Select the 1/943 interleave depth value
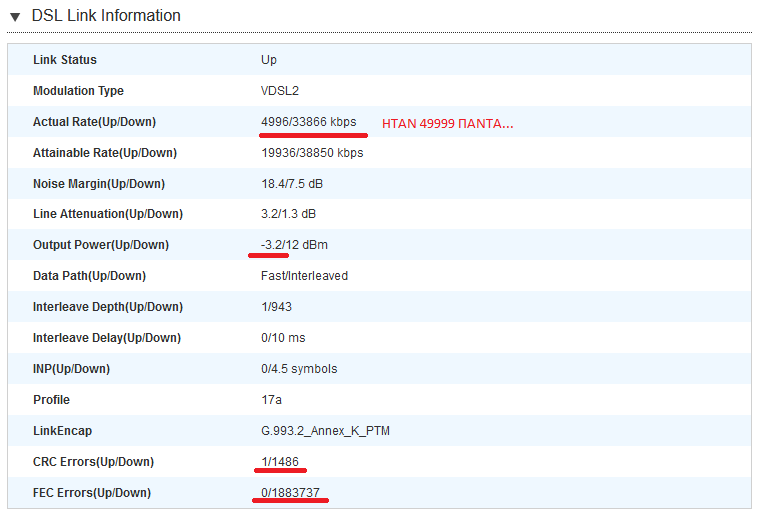The image size is (764, 523). tap(276, 307)
